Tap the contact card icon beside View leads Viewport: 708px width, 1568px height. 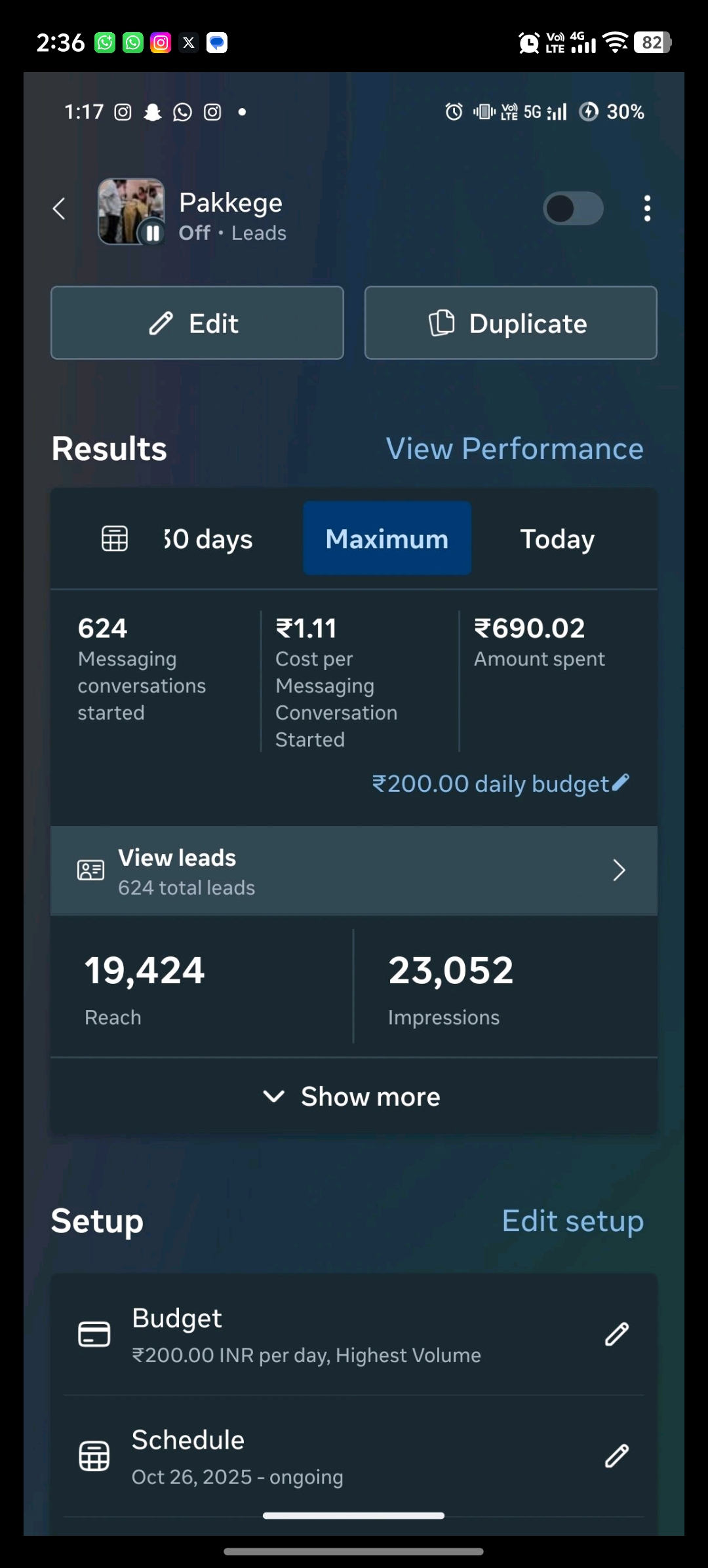[90, 870]
